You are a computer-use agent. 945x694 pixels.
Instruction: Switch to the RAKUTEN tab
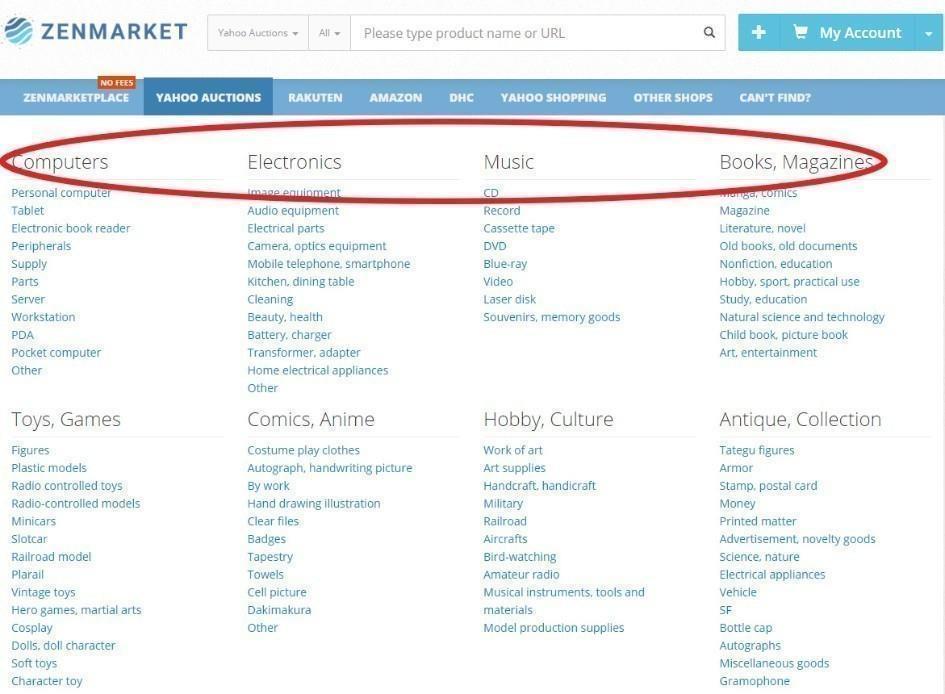point(315,97)
